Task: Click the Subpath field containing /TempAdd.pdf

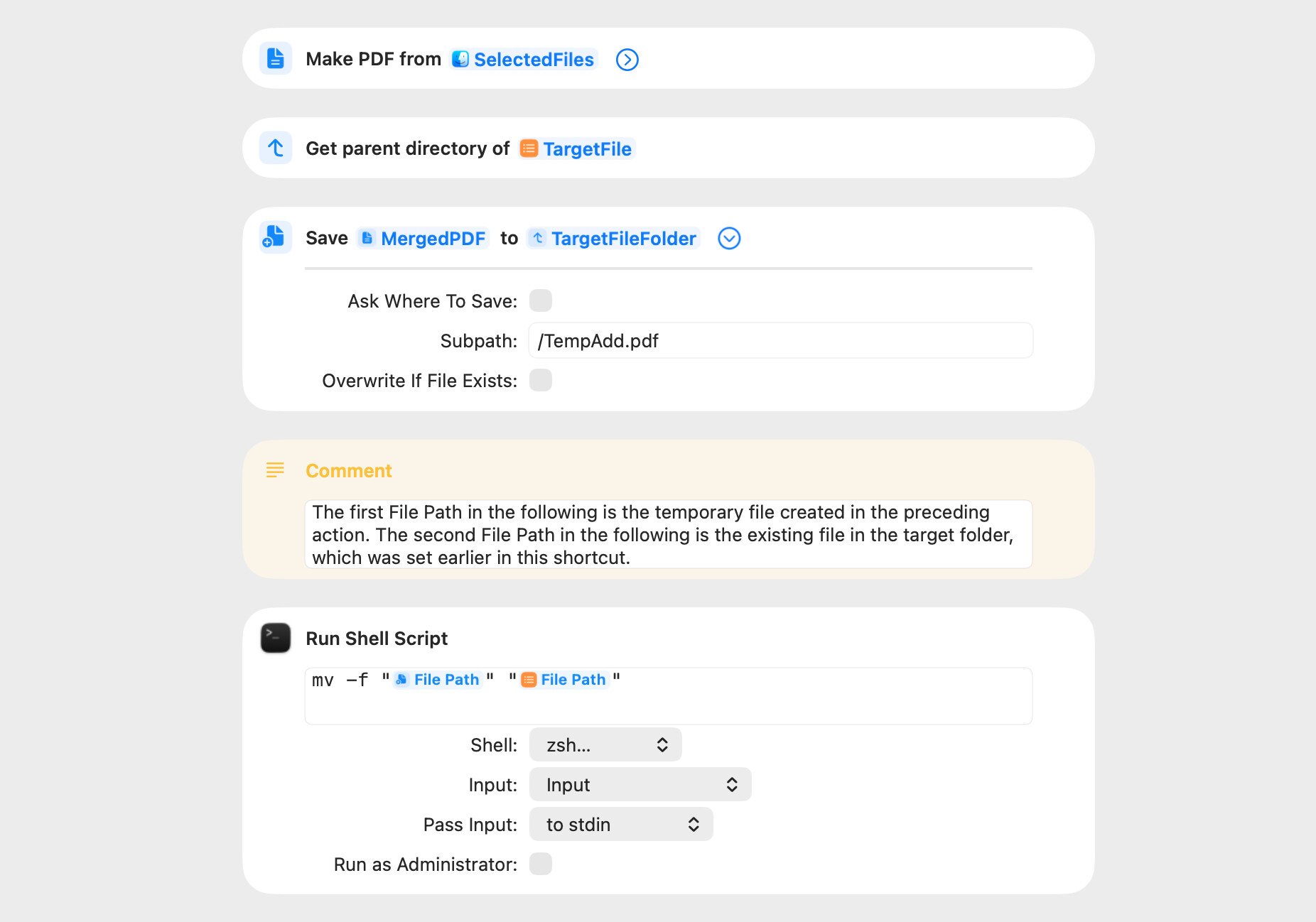Action: point(780,341)
